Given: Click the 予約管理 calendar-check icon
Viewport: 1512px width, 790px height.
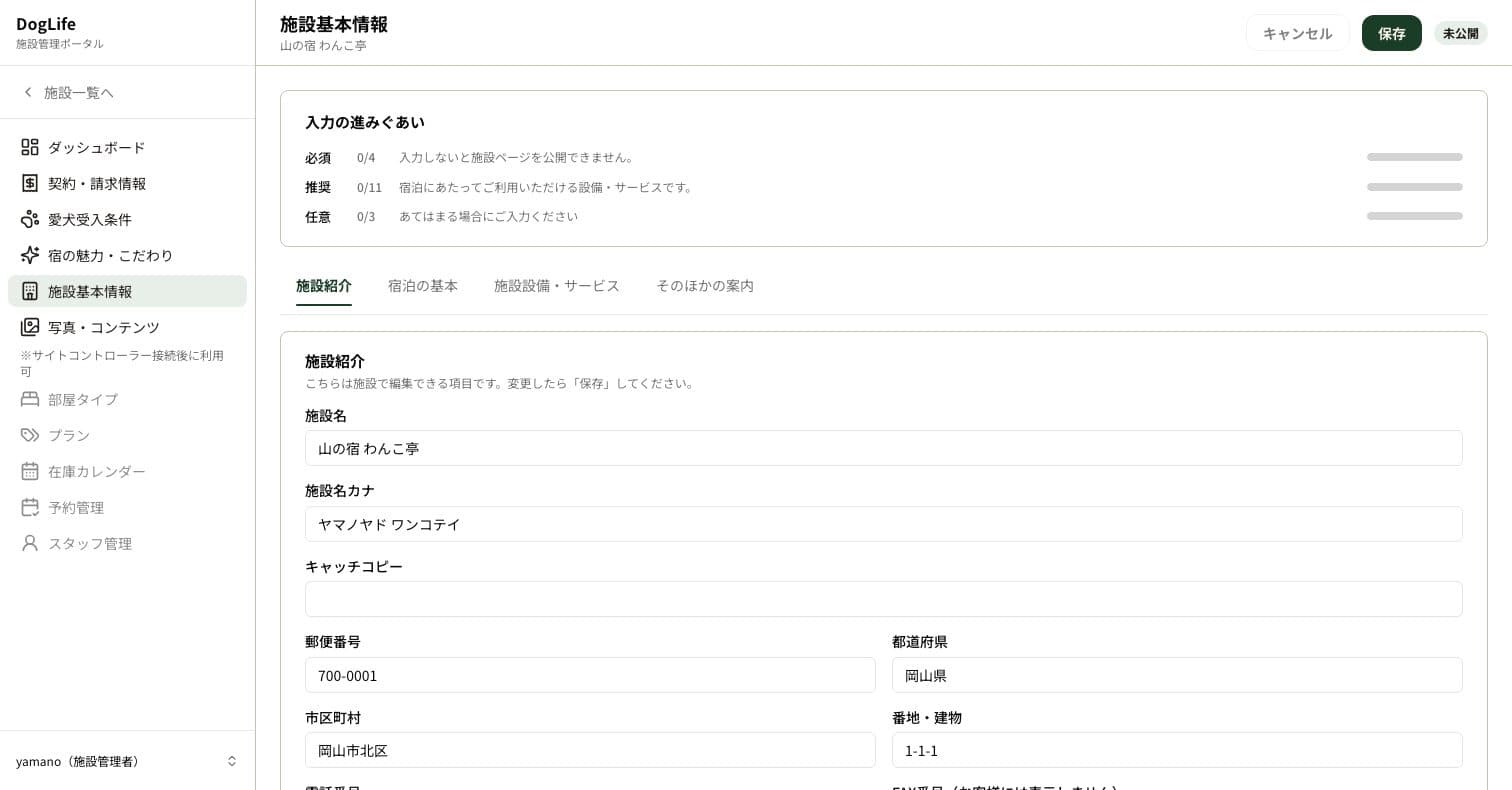Looking at the screenshot, I should [30, 507].
